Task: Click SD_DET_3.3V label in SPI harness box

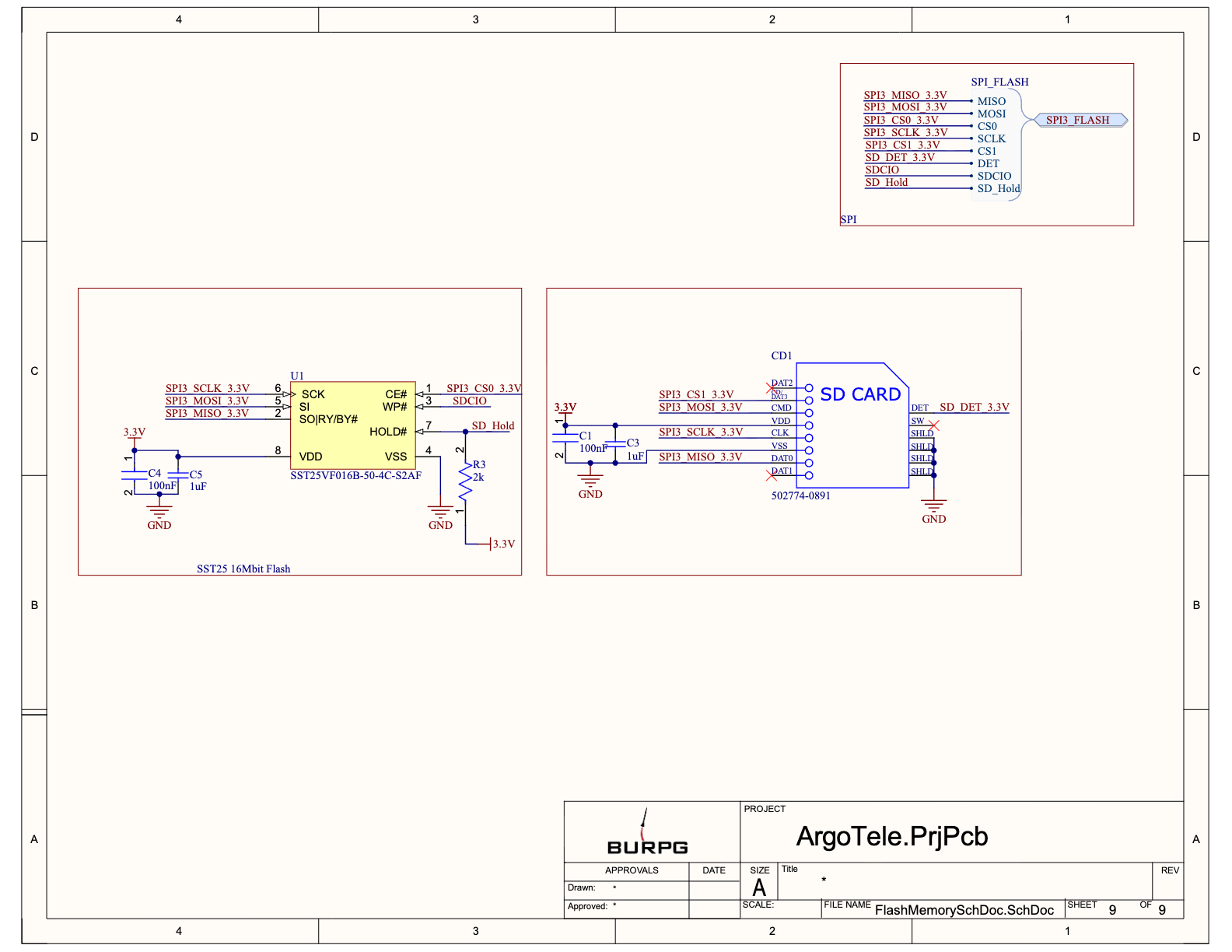Action: coord(900,157)
